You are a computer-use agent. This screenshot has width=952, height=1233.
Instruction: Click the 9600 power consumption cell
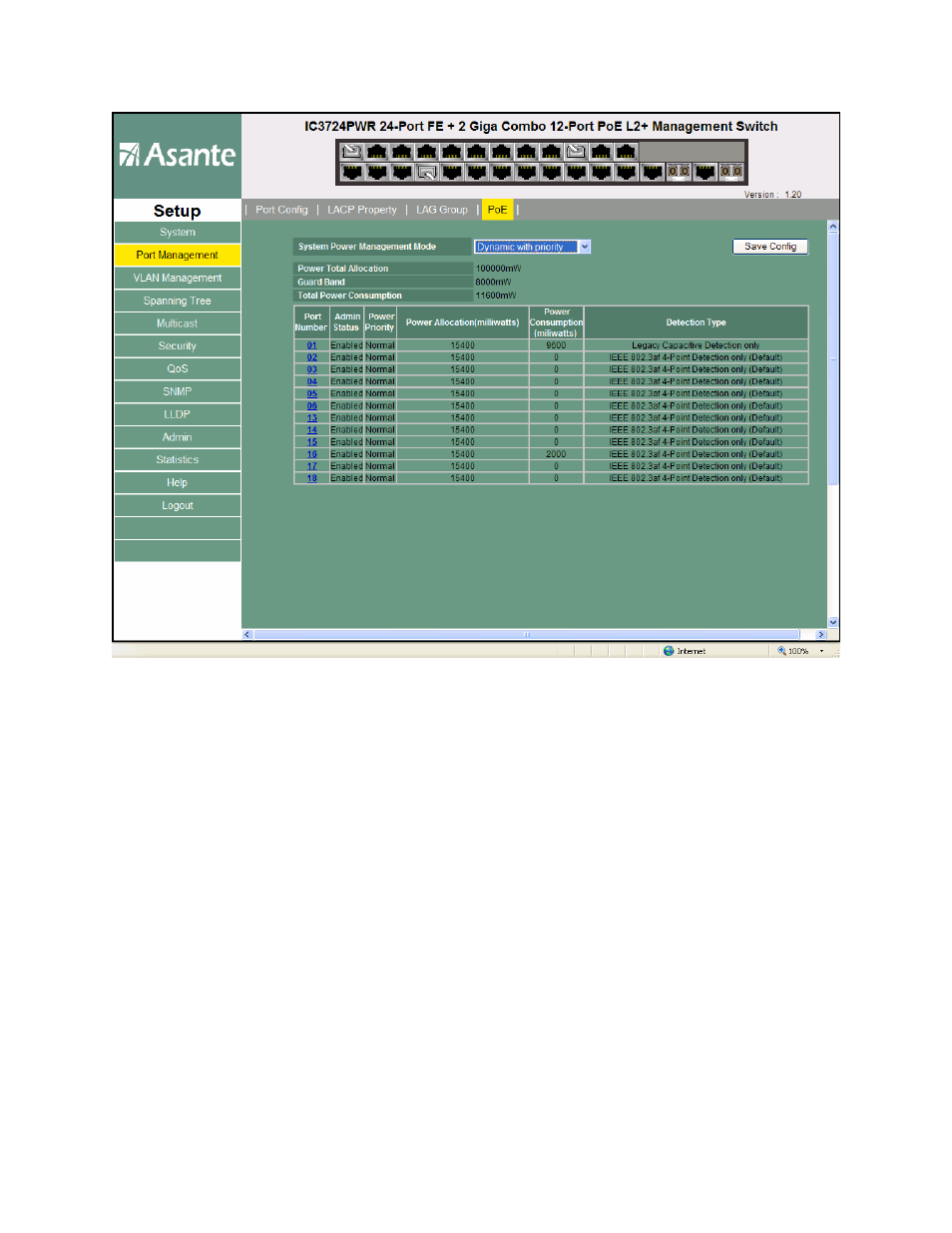coord(556,345)
